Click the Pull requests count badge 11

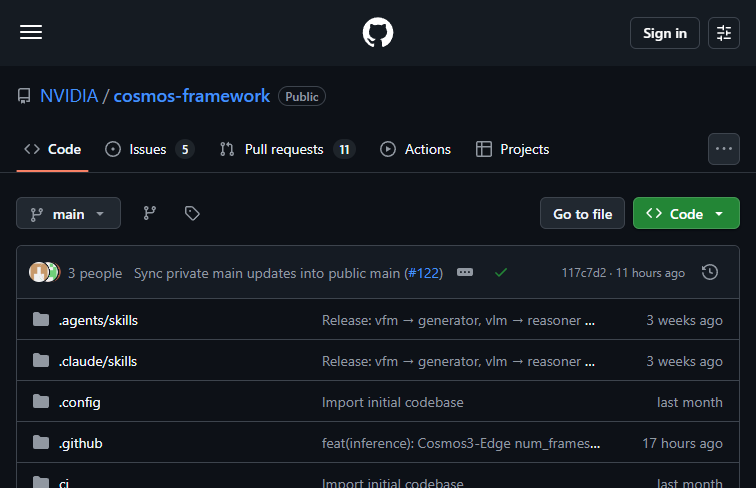click(x=344, y=149)
